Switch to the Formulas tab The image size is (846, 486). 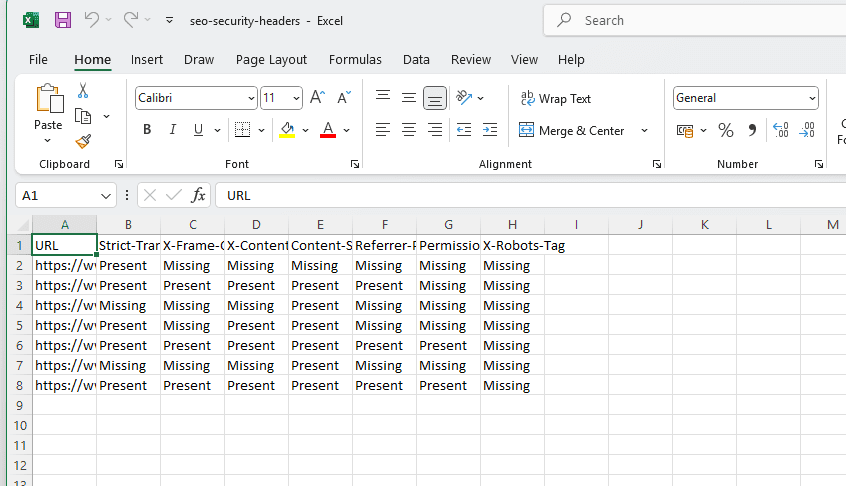355,60
